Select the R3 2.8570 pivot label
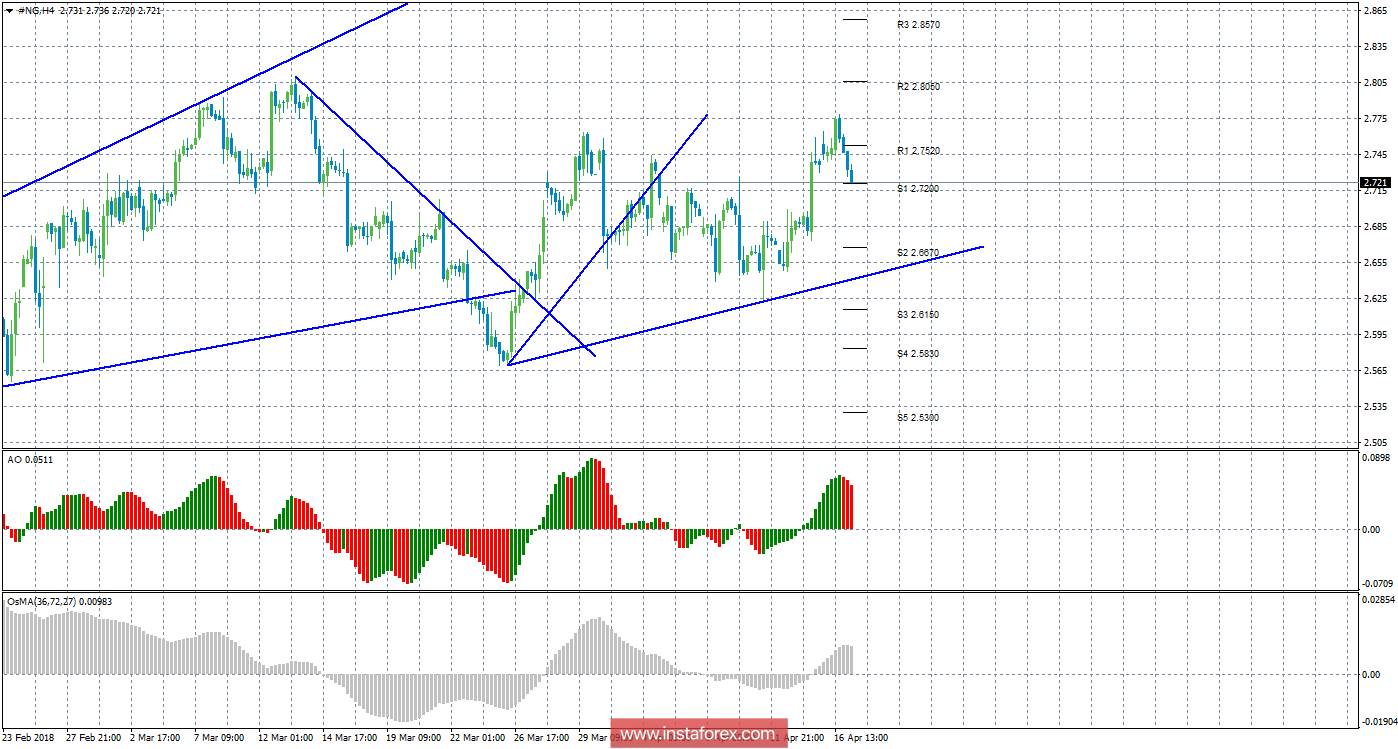The image size is (1398, 749). click(918, 24)
